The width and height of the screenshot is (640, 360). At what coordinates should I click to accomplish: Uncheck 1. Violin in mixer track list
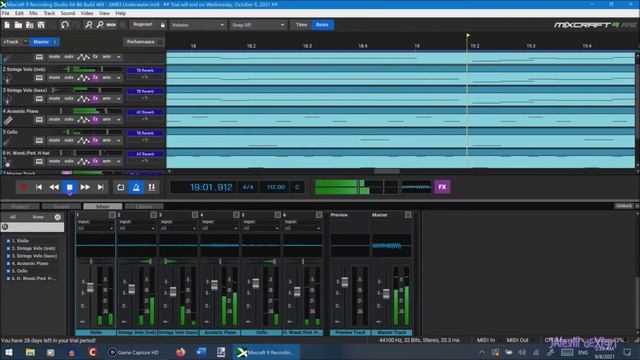(8, 241)
